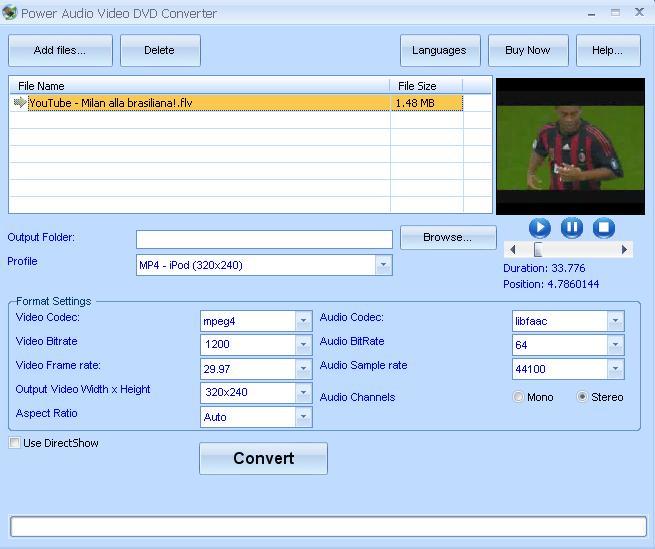Open the Video Codec dropdown

pos(304,321)
